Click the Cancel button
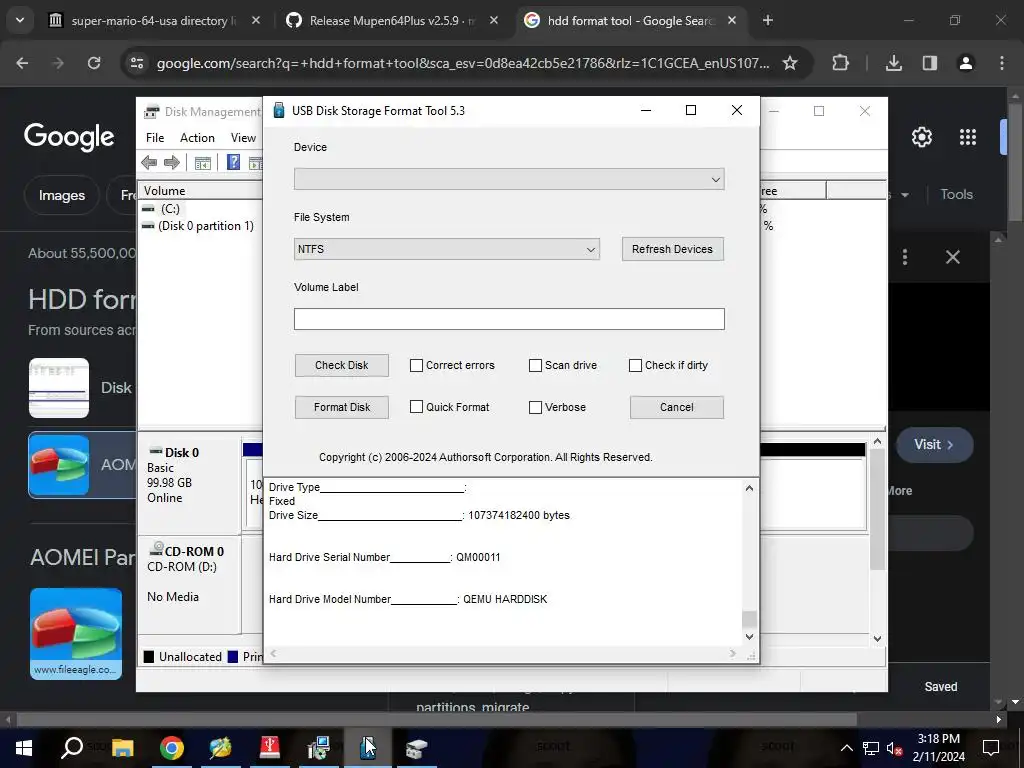The height and width of the screenshot is (768, 1024). pyautogui.click(x=677, y=407)
